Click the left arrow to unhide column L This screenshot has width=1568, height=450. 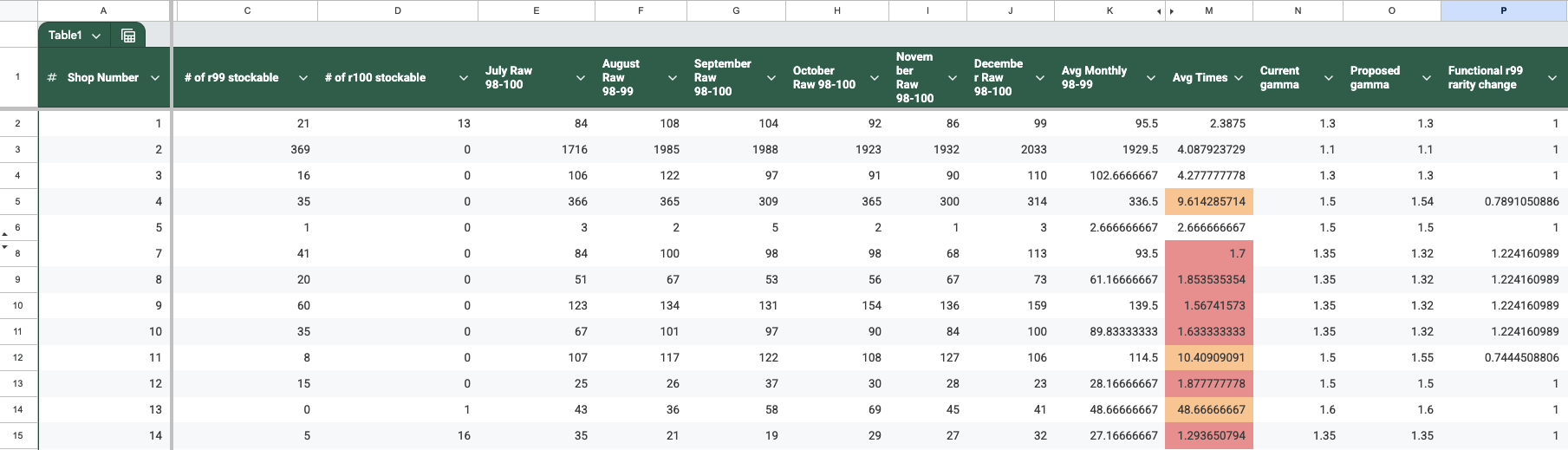tap(1160, 11)
